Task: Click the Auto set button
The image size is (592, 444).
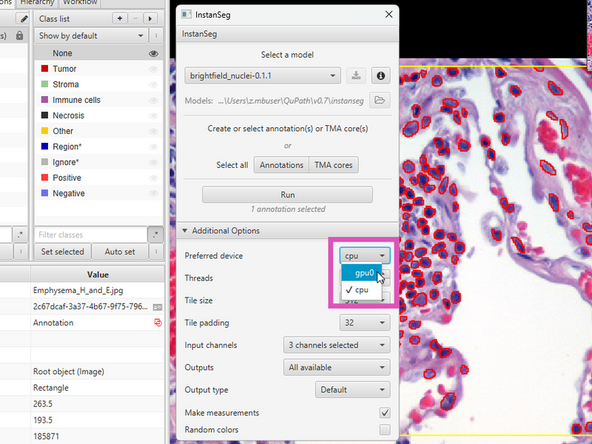Action: [x=120, y=252]
